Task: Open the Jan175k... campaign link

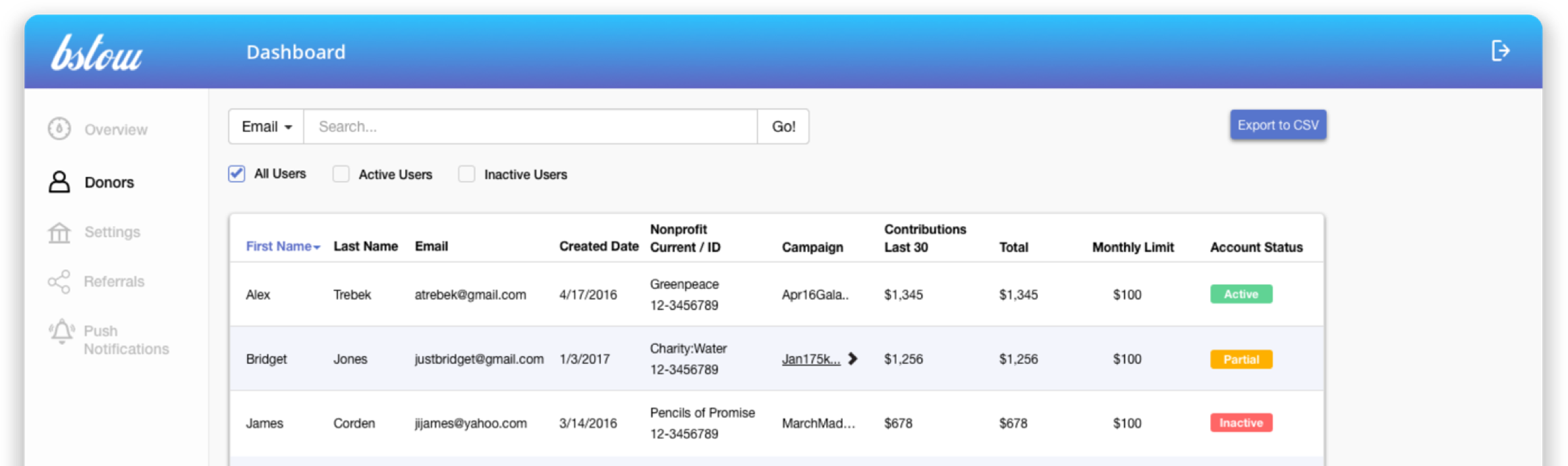Action: [x=811, y=359]
